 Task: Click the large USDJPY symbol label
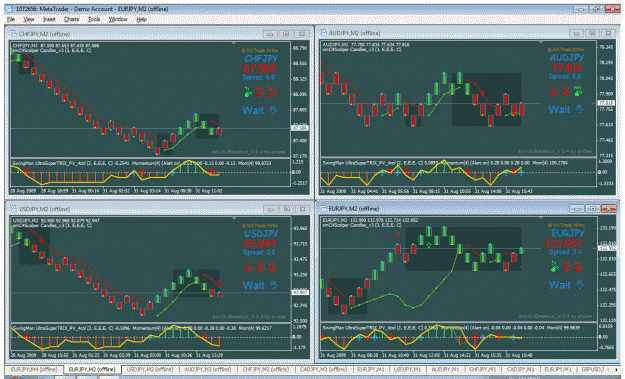tap(261, 234)
